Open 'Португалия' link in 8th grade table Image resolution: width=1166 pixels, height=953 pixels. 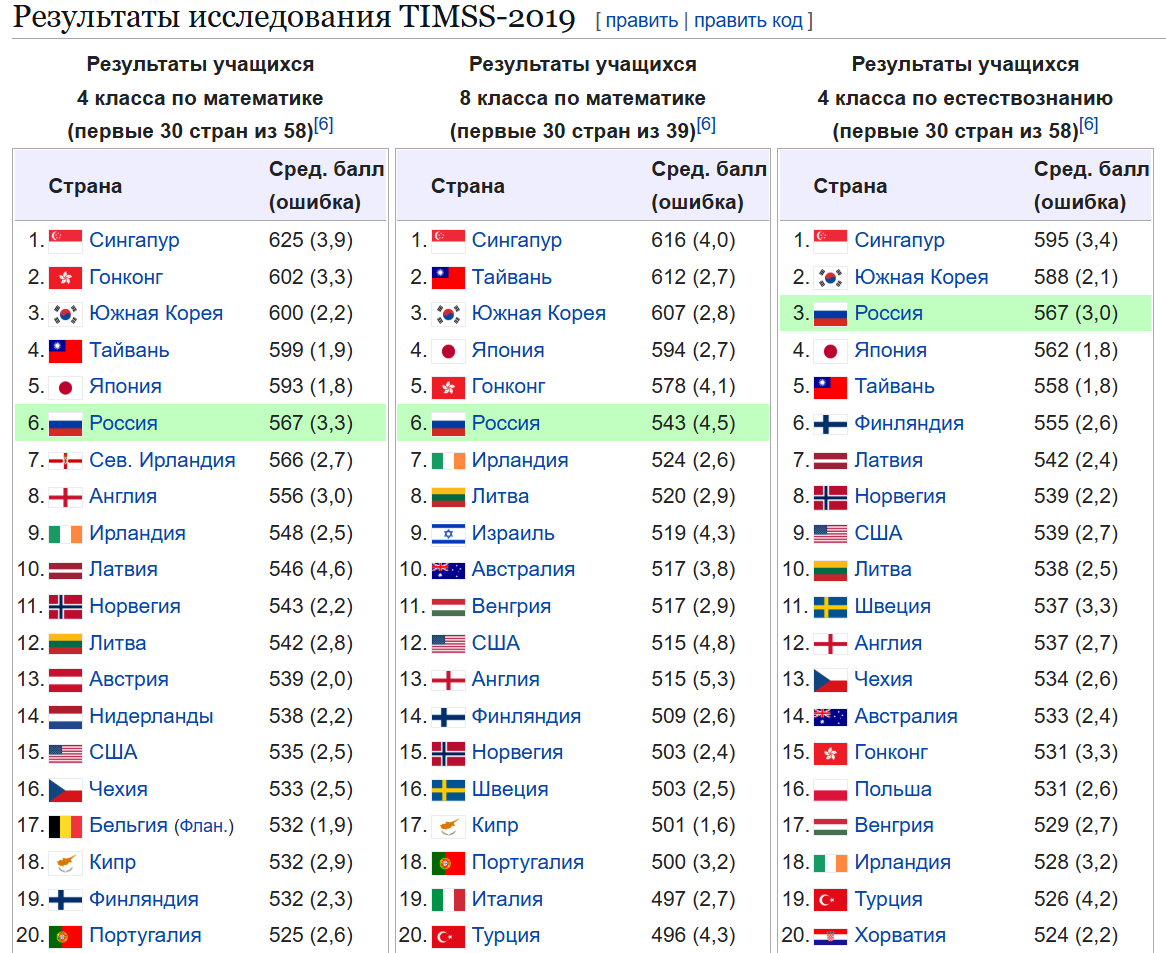pyautogui.click(x=528, y=862)
